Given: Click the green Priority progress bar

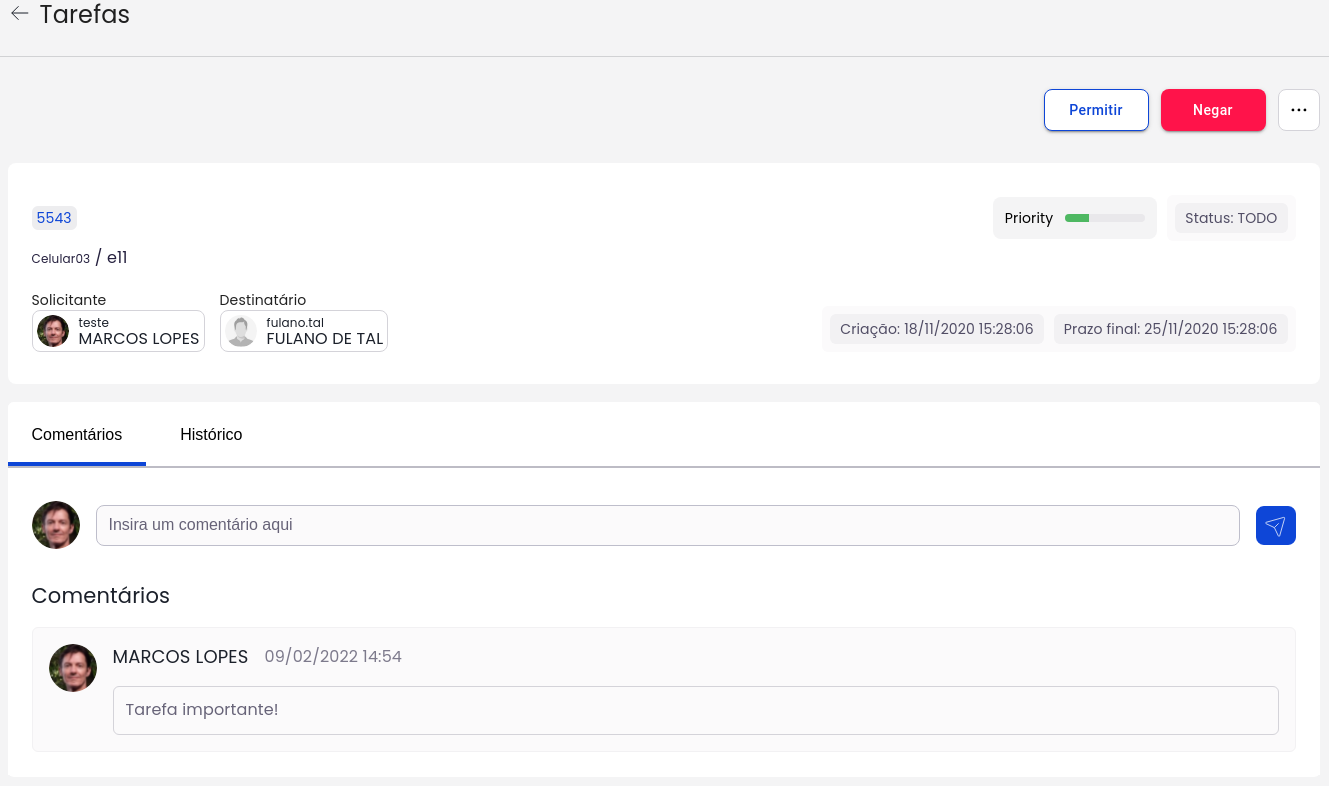Looking at the screenshot, I should 1104,218.
